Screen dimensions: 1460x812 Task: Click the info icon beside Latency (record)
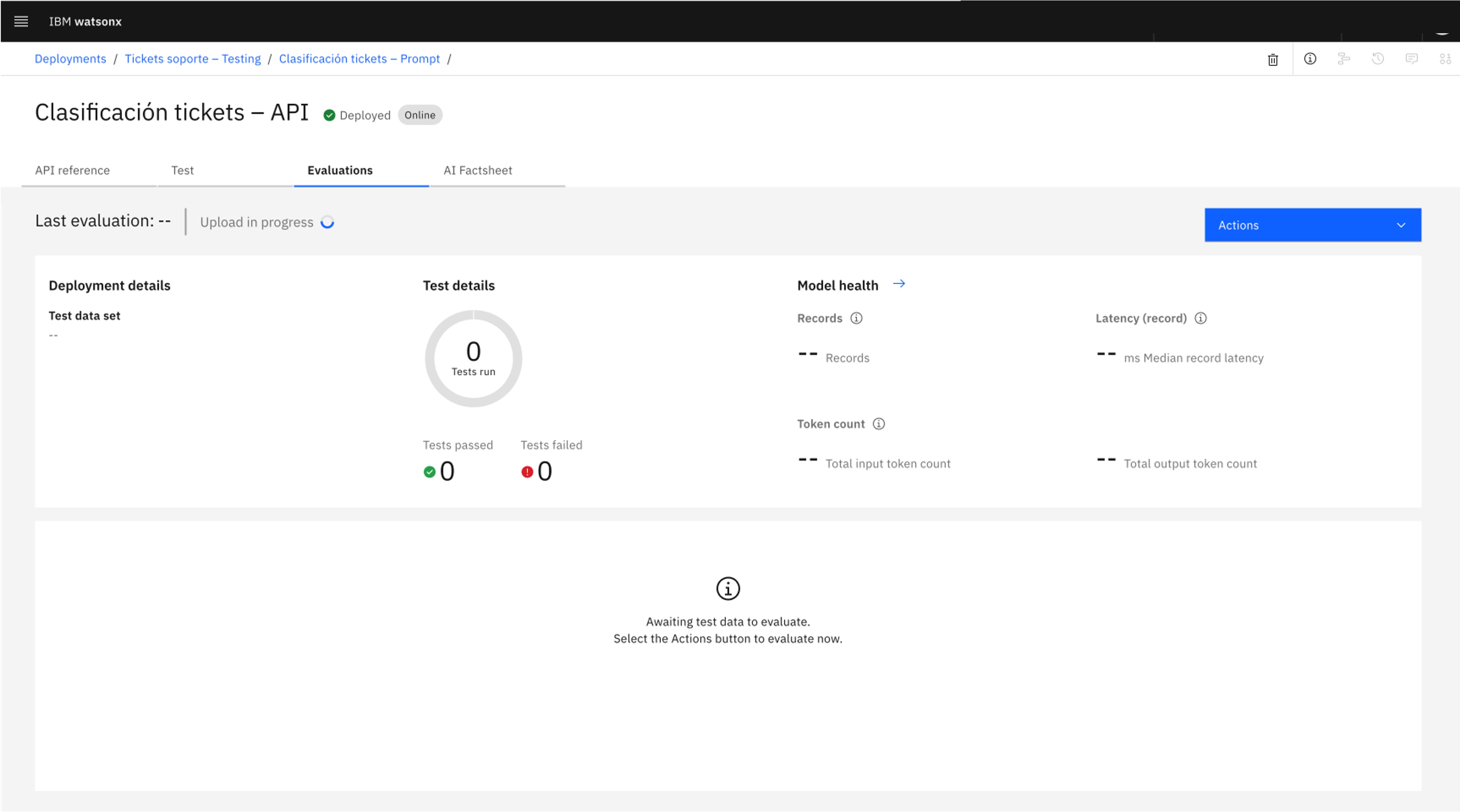tap(1201, 319)
